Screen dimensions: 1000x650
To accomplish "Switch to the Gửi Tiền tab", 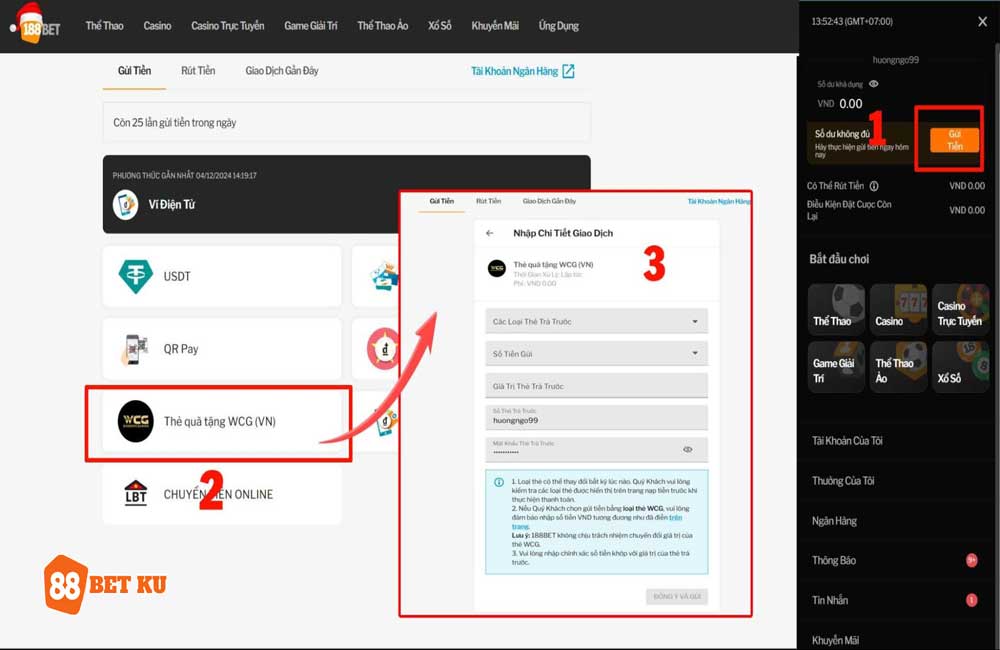I will (x=135, y=71).
